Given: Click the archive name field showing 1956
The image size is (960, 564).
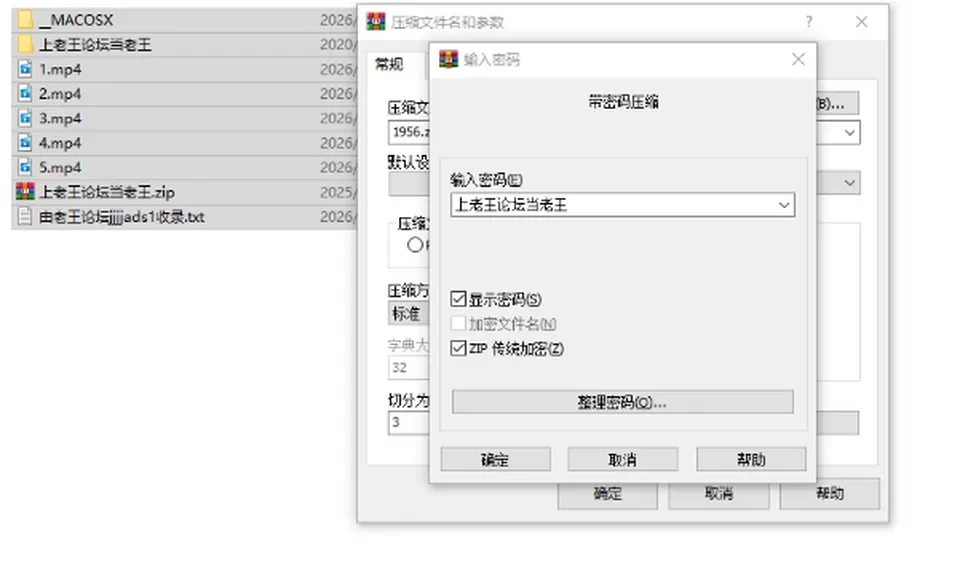Looking at the screenshot, I should click(409, 132).
